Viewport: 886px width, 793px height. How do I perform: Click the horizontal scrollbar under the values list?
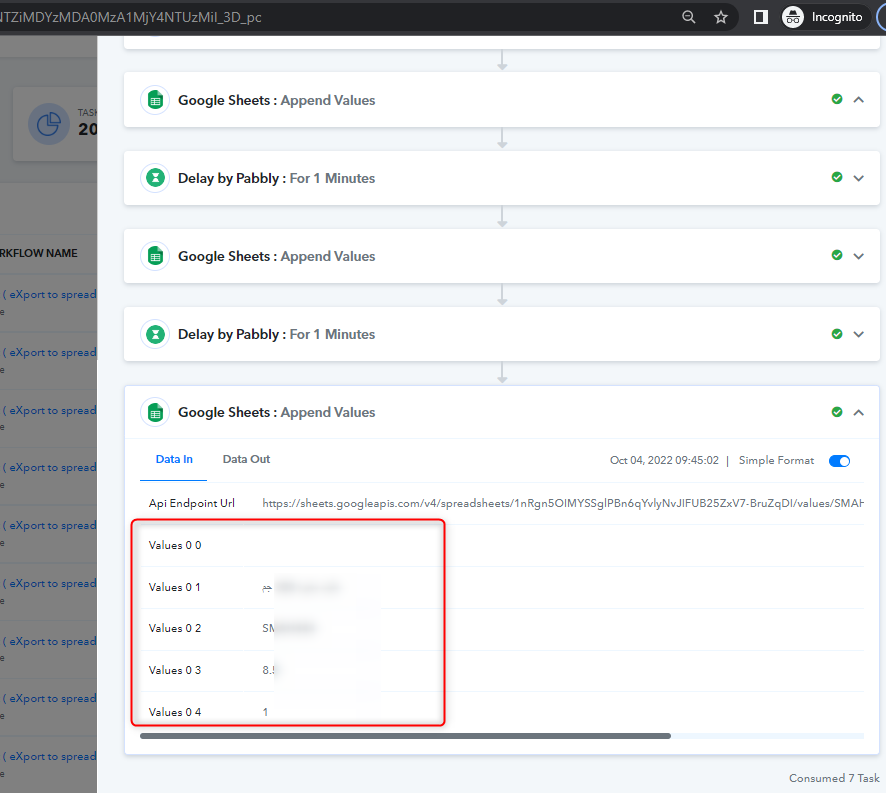coord(405,736)
